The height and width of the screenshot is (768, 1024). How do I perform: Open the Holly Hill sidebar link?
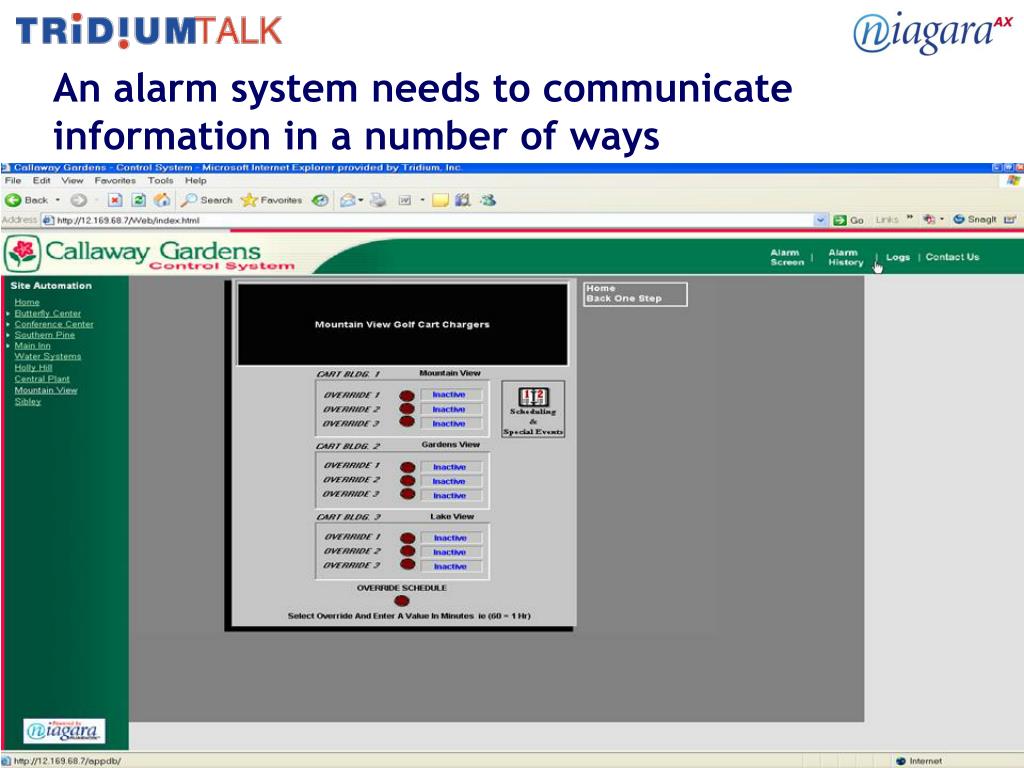point(33,368)
